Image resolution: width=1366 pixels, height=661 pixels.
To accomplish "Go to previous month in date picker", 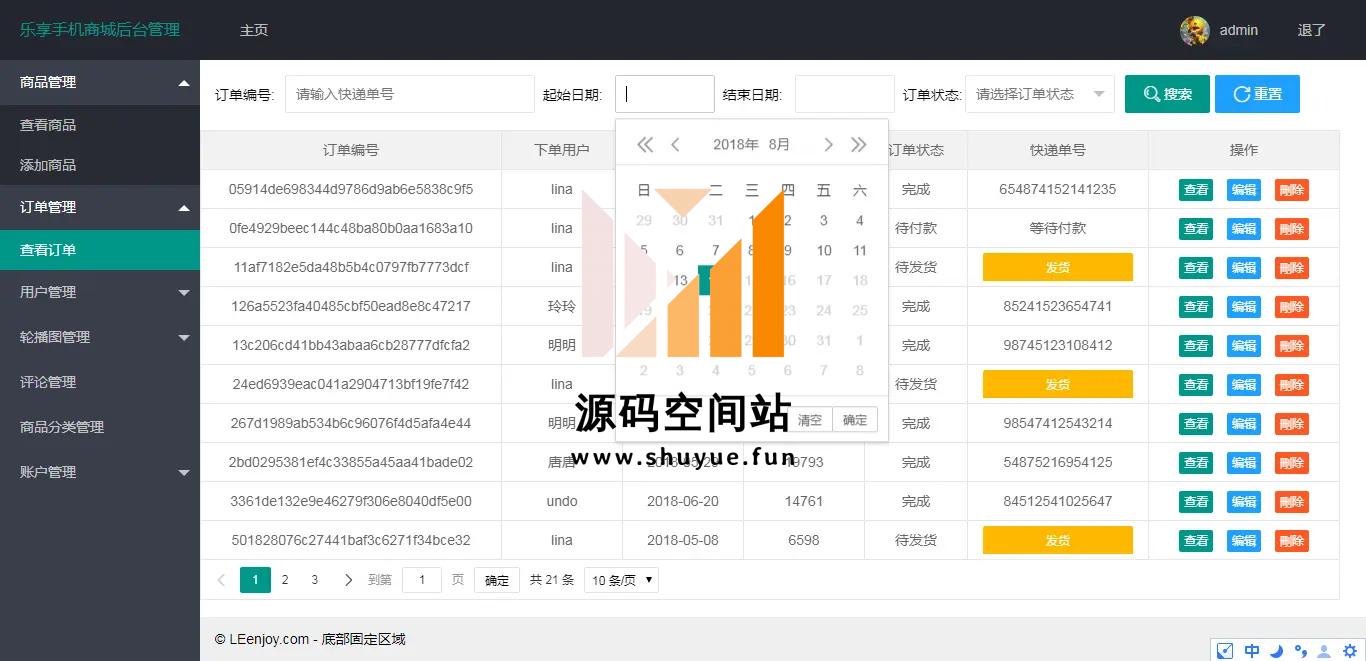I will [x=676, y=145].
